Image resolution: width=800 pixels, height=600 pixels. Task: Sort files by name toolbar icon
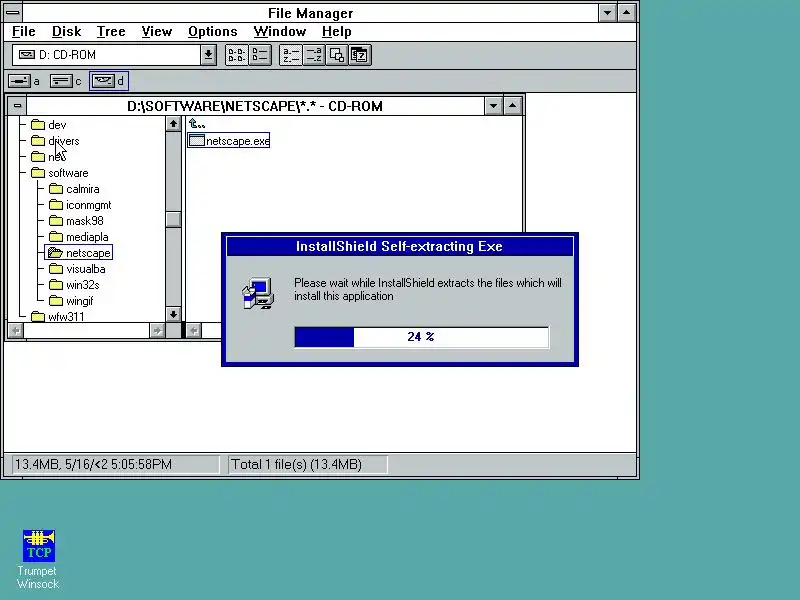coord(291,55)
